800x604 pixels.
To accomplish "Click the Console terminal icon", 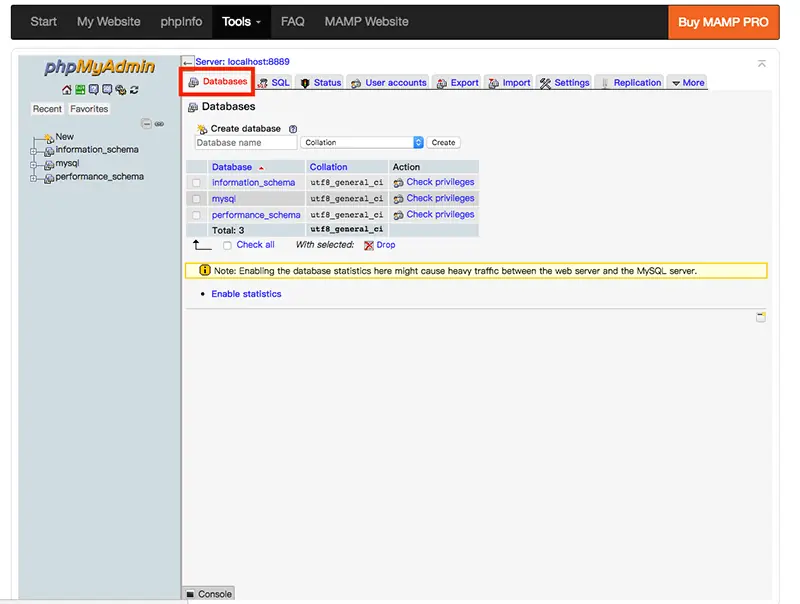I will tap(190, 594).
